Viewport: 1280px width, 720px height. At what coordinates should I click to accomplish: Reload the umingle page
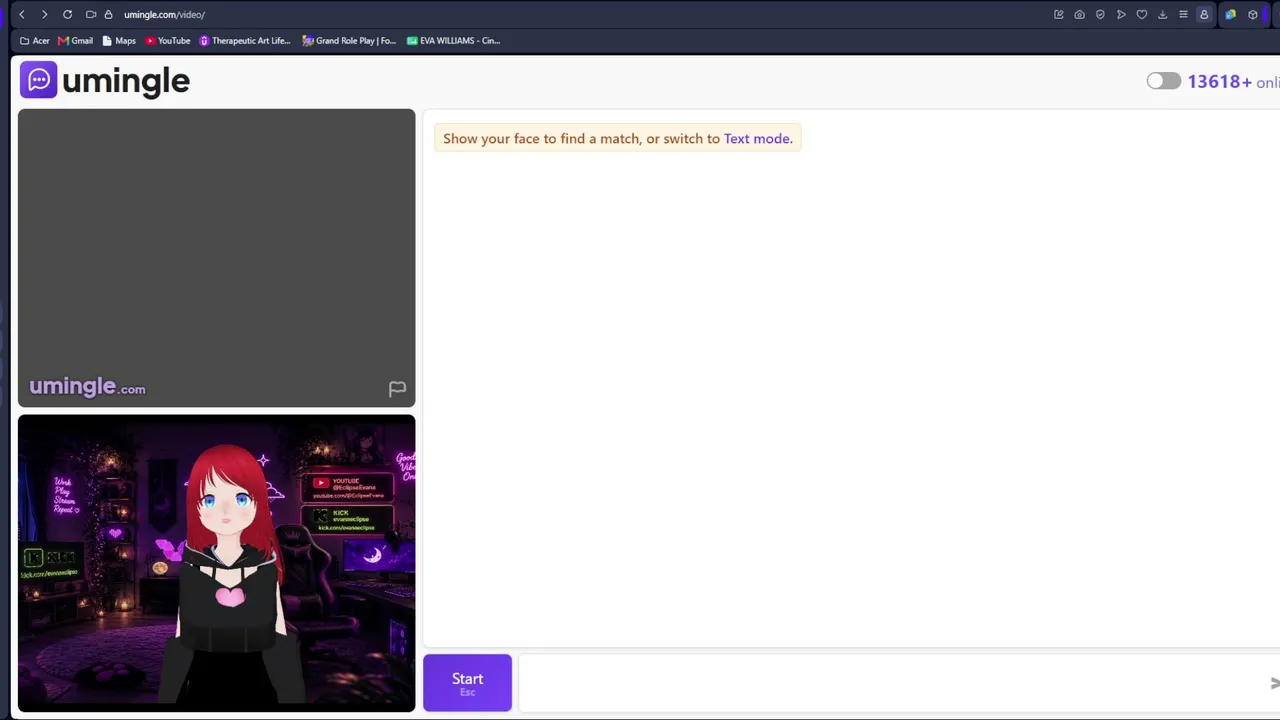(67, 14)
